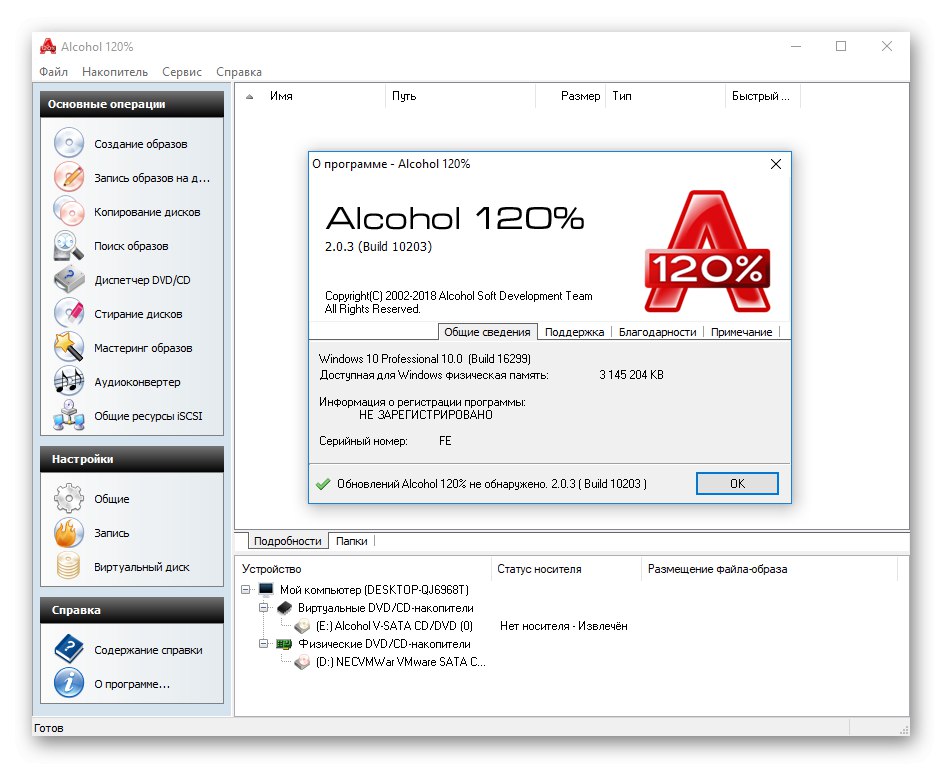The height and width of the screenshot is (768, 942).
Task: Click the Основные операции panel header
Action: click(132, 104)
